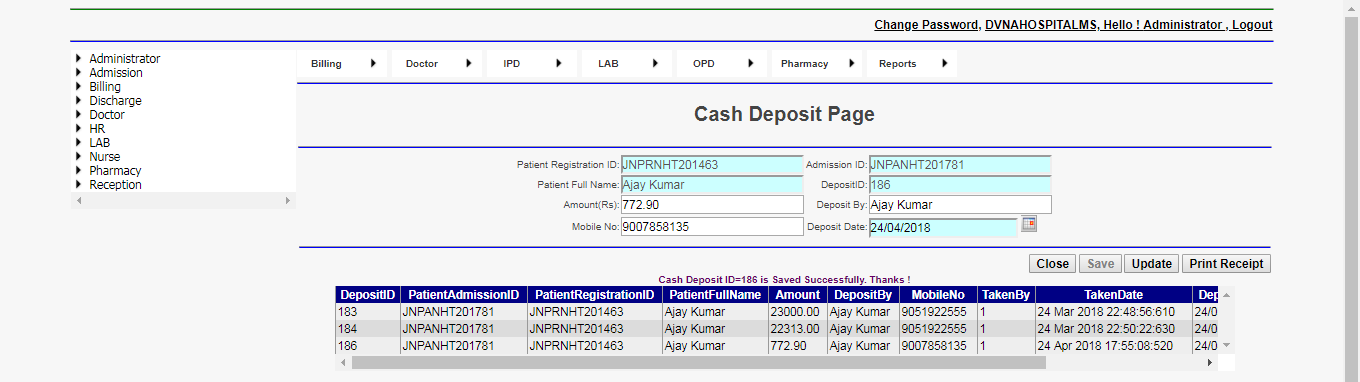Click the 24 Mar 2018 22:48:56:610 cell

coord(1114,312)
